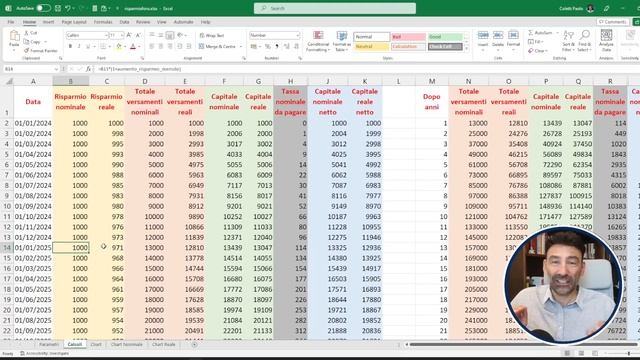Open the font name dropdown
The width and height of the screenshot is (640, 360).
point(106,36)
